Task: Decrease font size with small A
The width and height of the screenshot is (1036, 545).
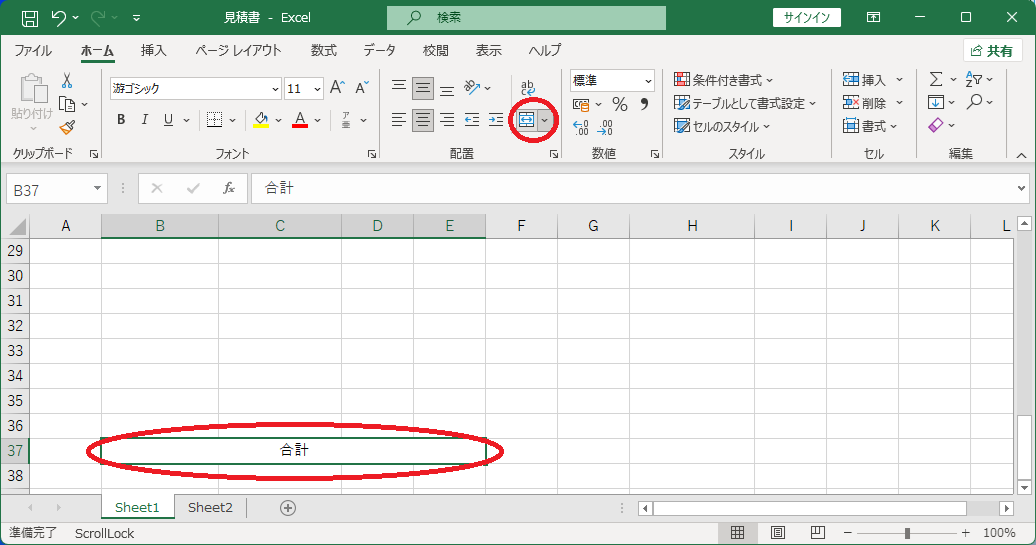Action: pos(361,88)
